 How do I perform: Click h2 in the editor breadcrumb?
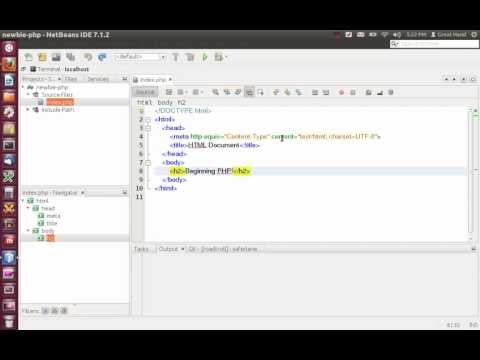tap(181, 103)
